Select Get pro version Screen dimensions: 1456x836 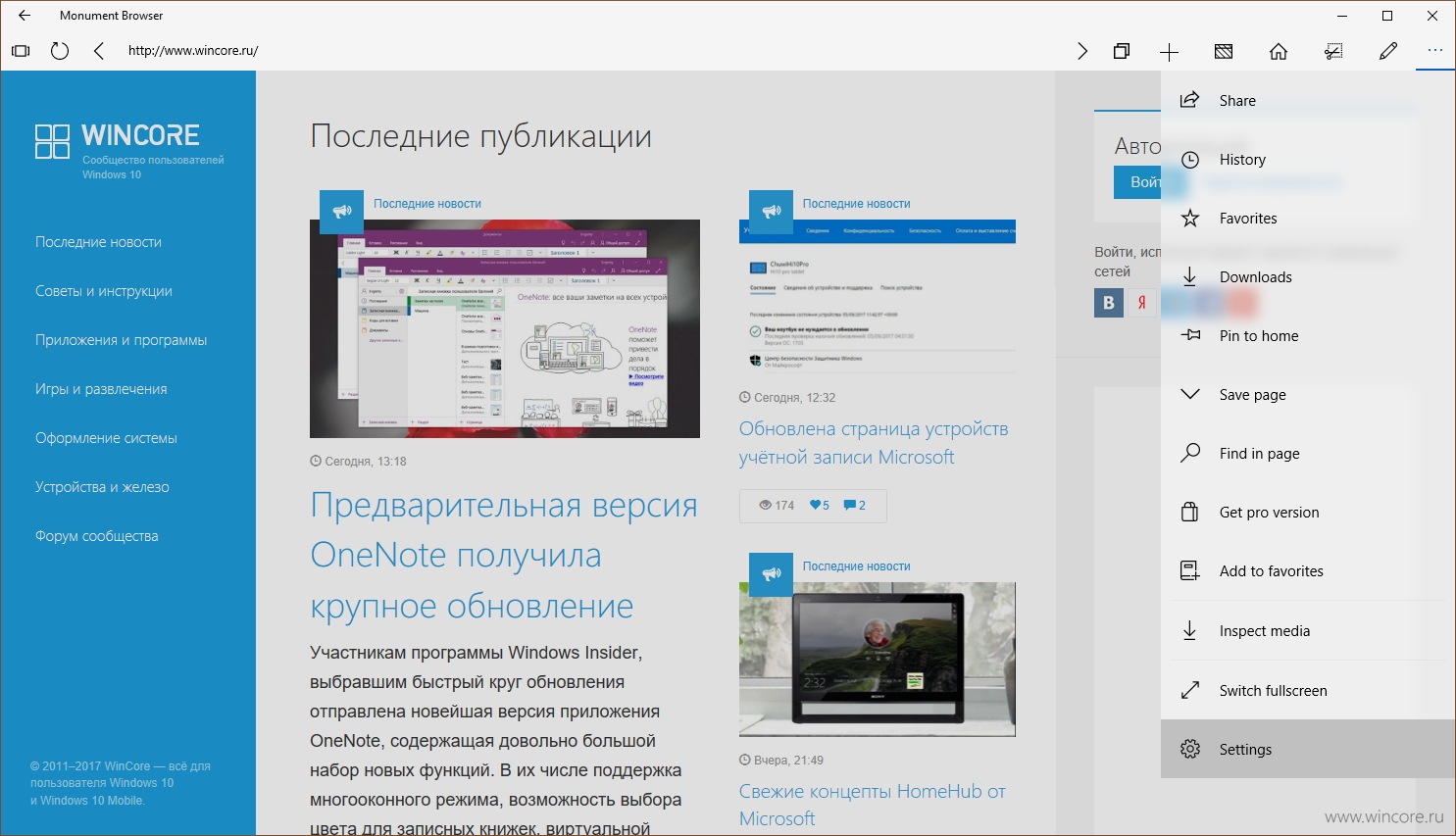point(1308,512)
